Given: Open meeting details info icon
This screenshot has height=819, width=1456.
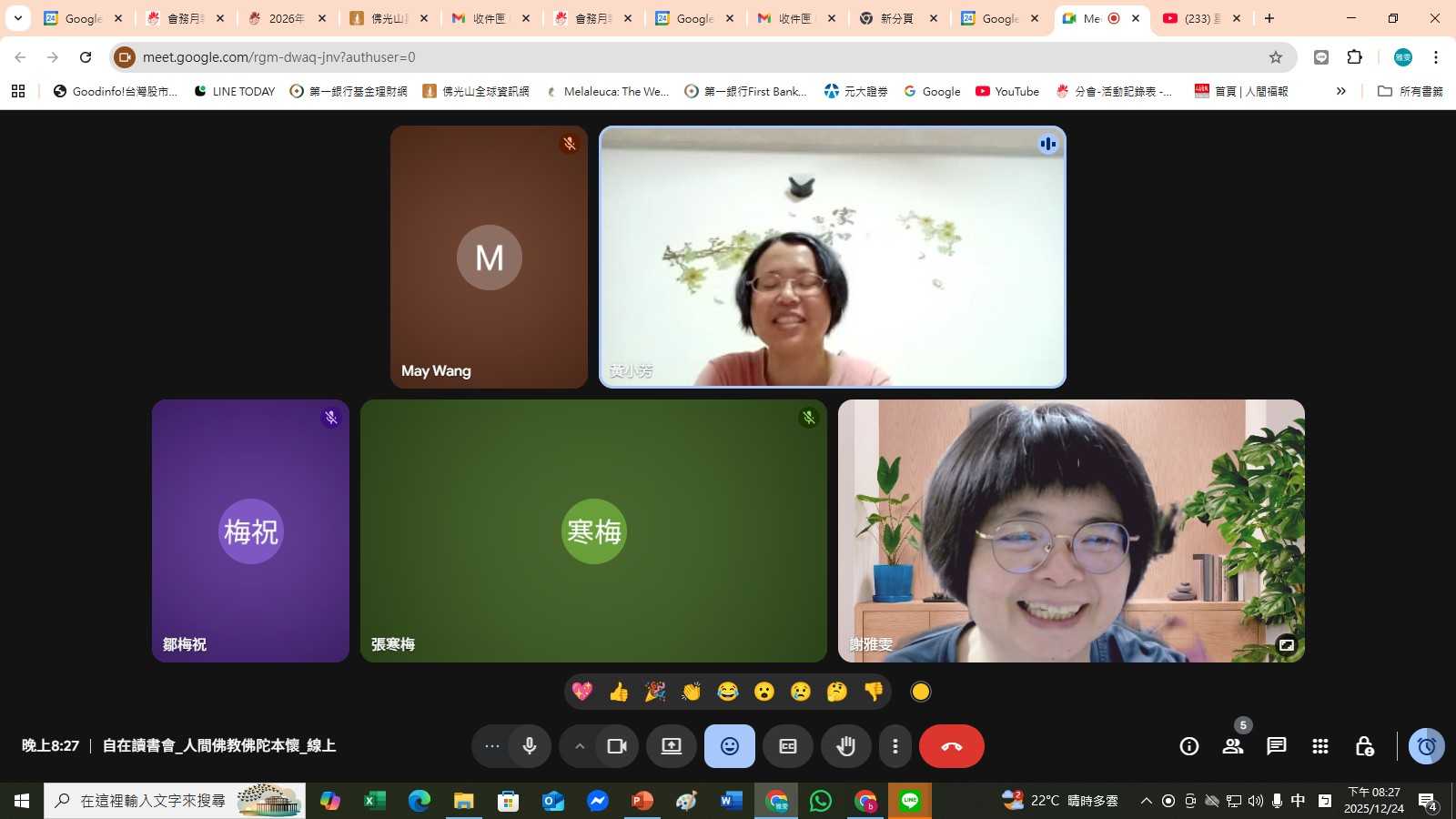Looking at the screenshot, I should click(1188, 746).
